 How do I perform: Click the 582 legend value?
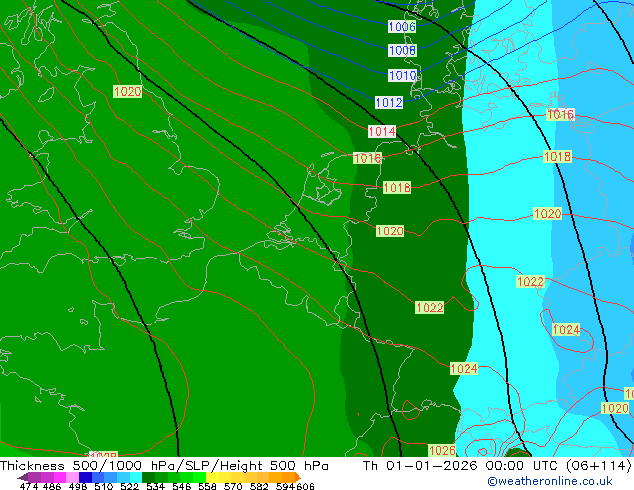tap(259, 486)
